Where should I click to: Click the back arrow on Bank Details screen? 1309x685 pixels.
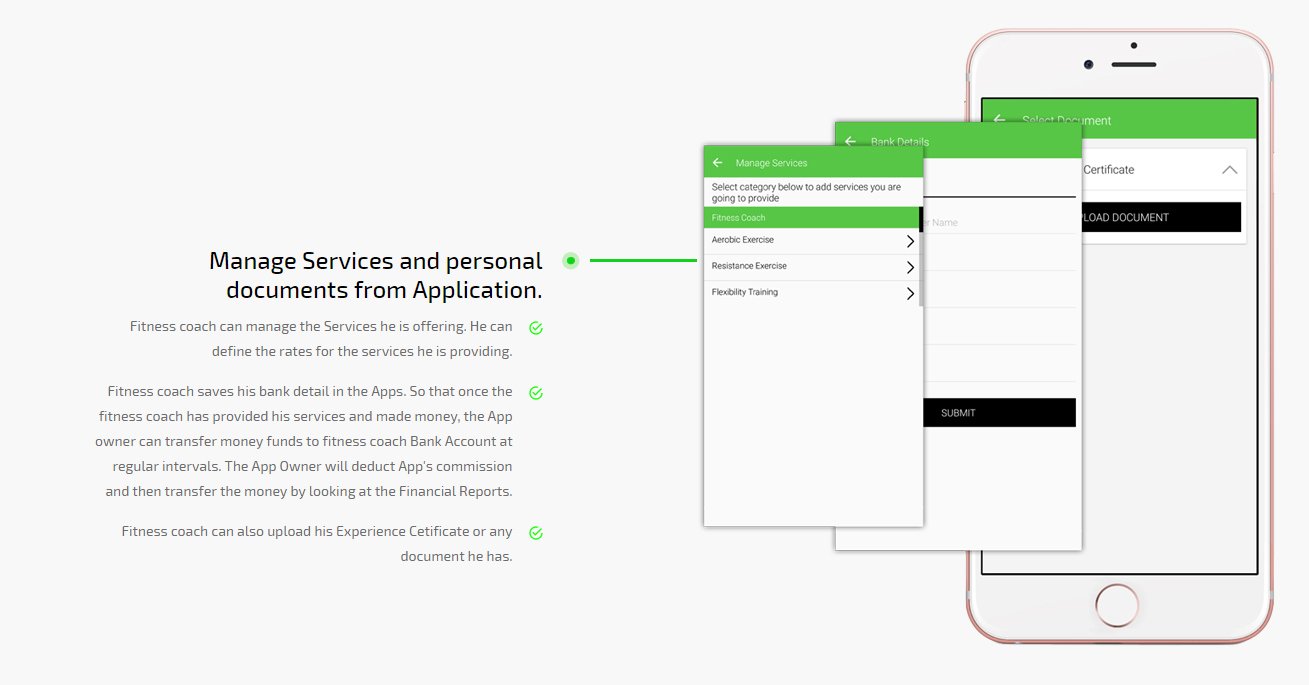coord(850,141)
